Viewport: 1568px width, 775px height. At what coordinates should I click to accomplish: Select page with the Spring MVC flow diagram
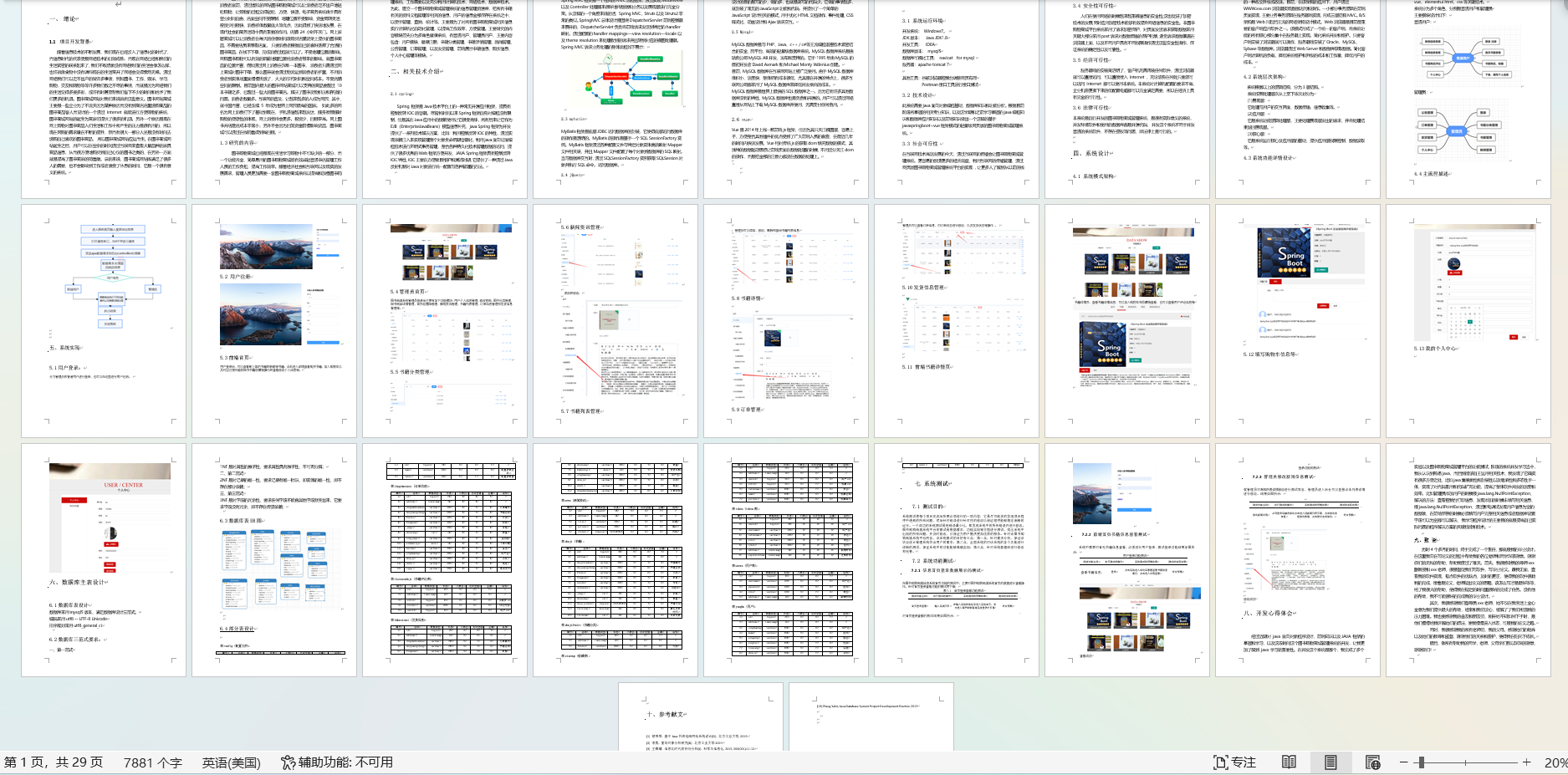pos(615,99)
